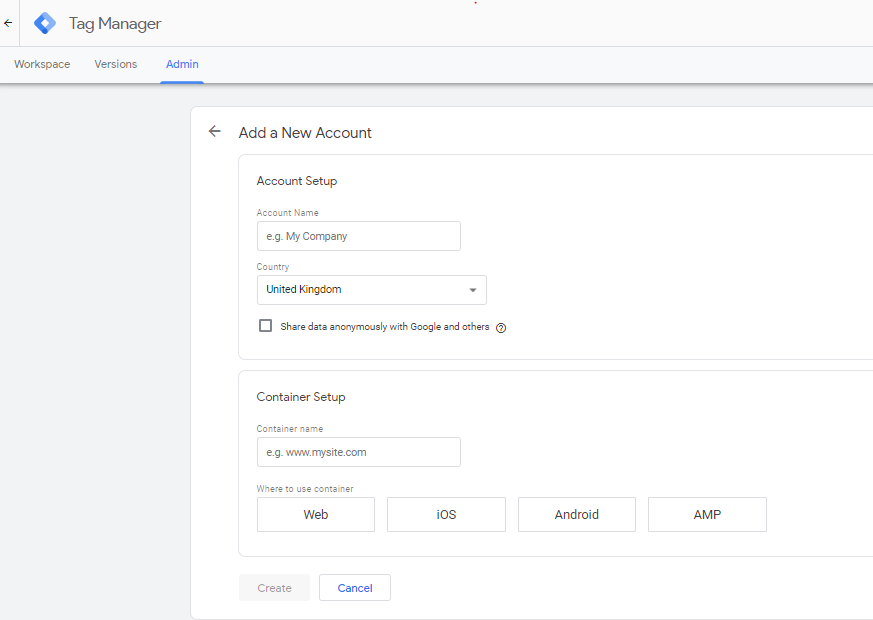Go back using arrow next to Add a New Account
The image size is (873, 620).
[x=214, y=131]
